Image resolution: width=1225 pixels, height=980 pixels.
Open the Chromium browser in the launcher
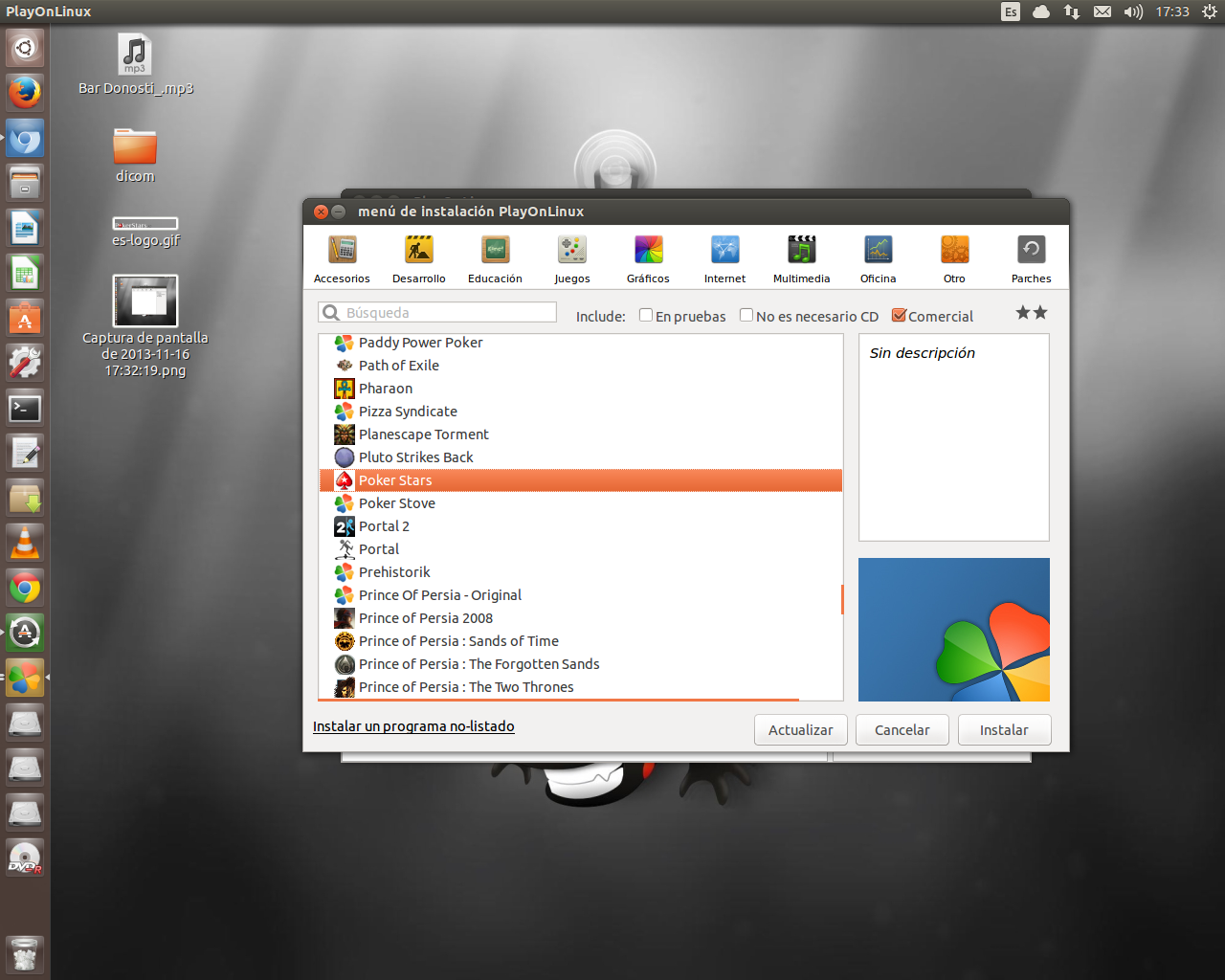[x=25, y=138]
